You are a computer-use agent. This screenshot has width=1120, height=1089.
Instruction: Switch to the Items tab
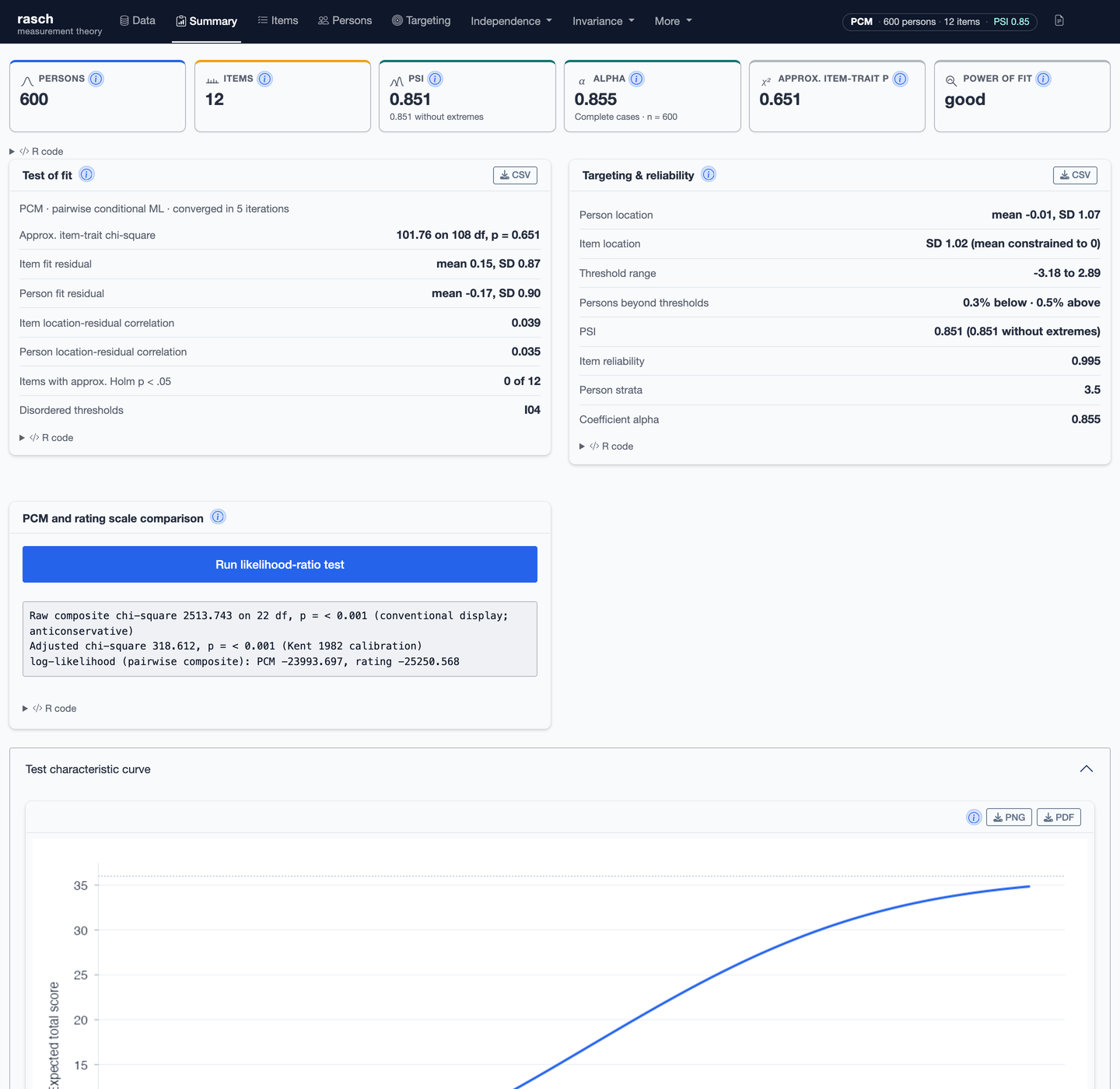(x=278, y=21)
